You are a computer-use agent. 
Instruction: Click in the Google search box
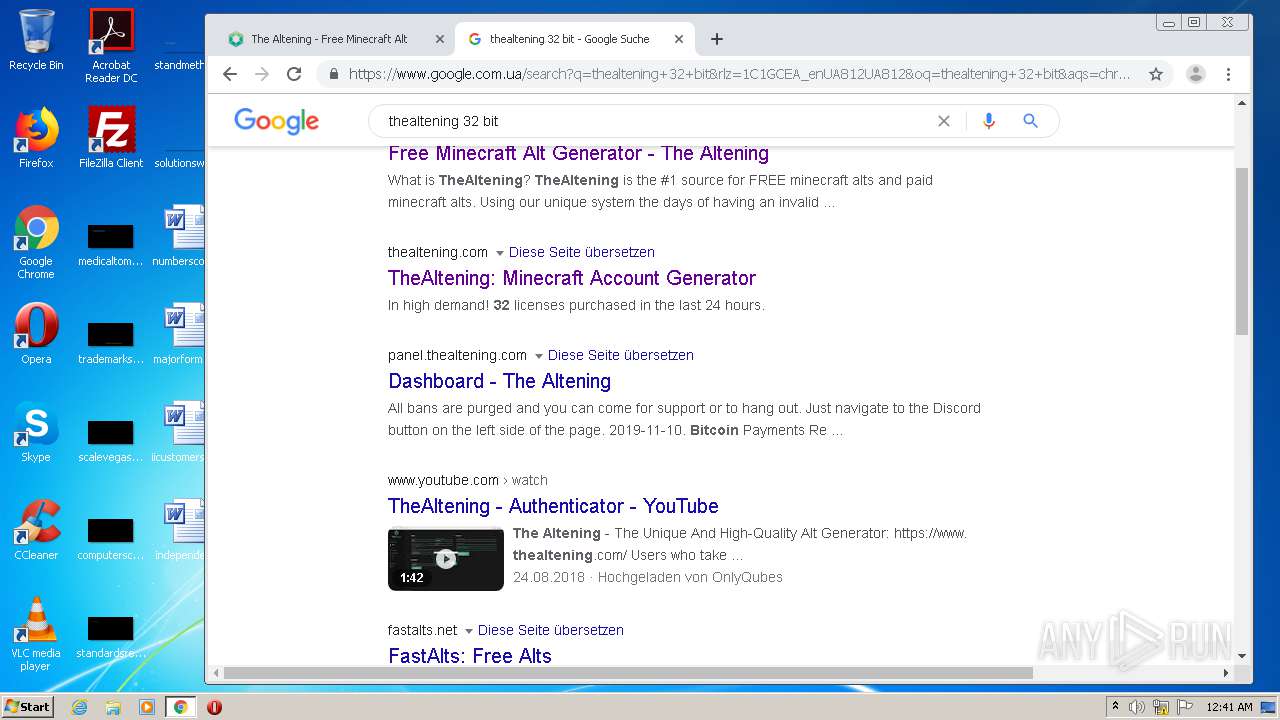(x=655, y=121)
